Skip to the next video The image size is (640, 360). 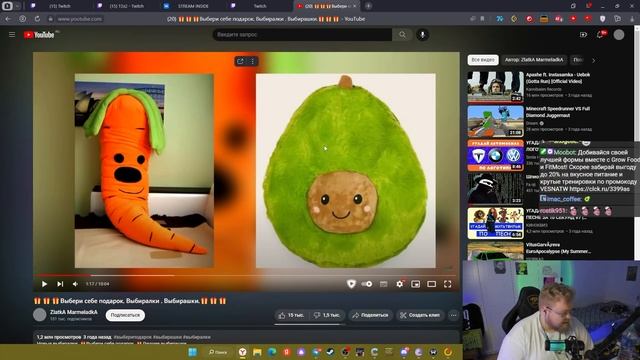[60, 284]
